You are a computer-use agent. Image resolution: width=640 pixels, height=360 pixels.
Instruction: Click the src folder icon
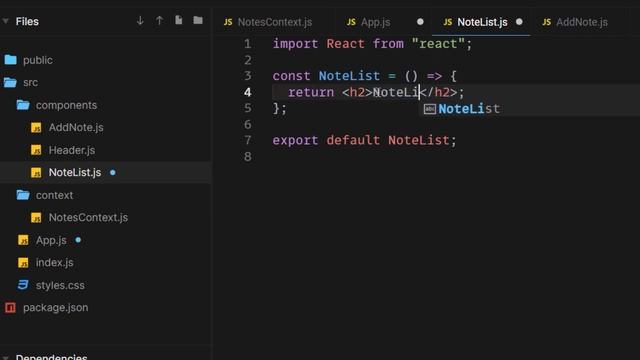click(10, 82)
